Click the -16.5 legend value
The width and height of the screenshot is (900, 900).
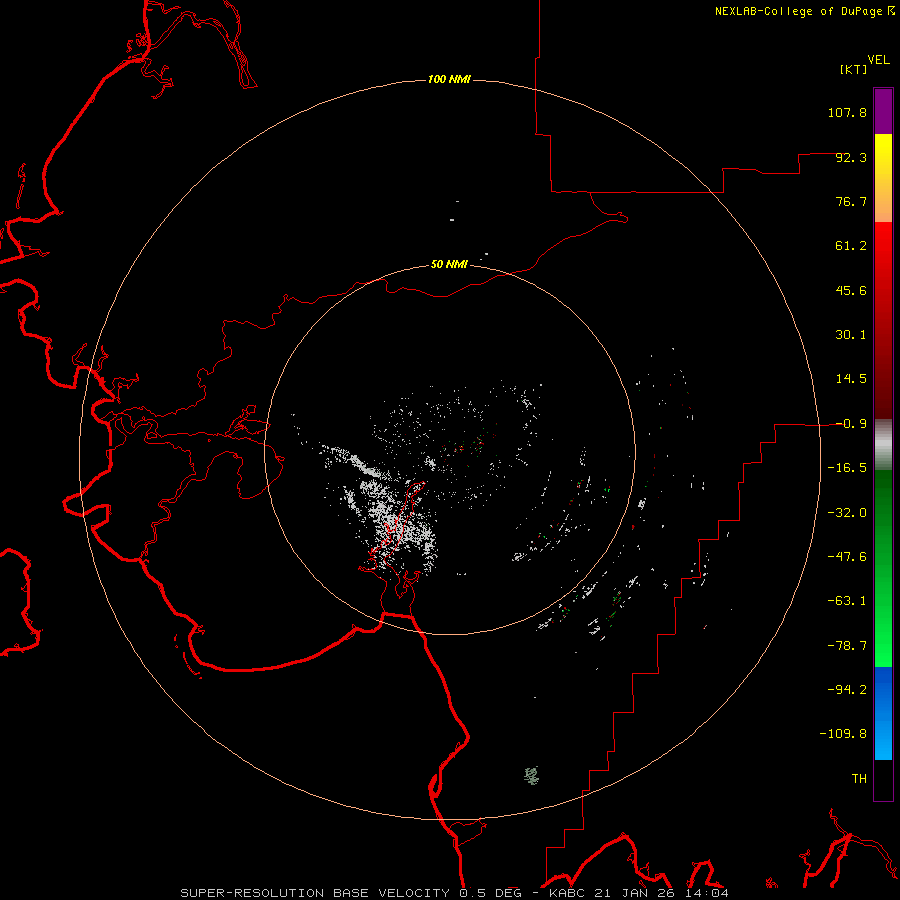847,468
